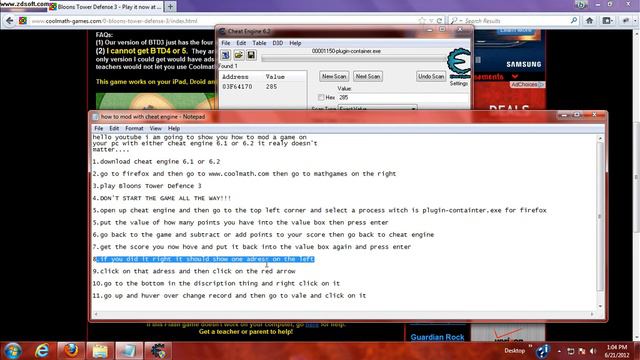
Task: Open Notepad Format menu
Action: [134, 128]
